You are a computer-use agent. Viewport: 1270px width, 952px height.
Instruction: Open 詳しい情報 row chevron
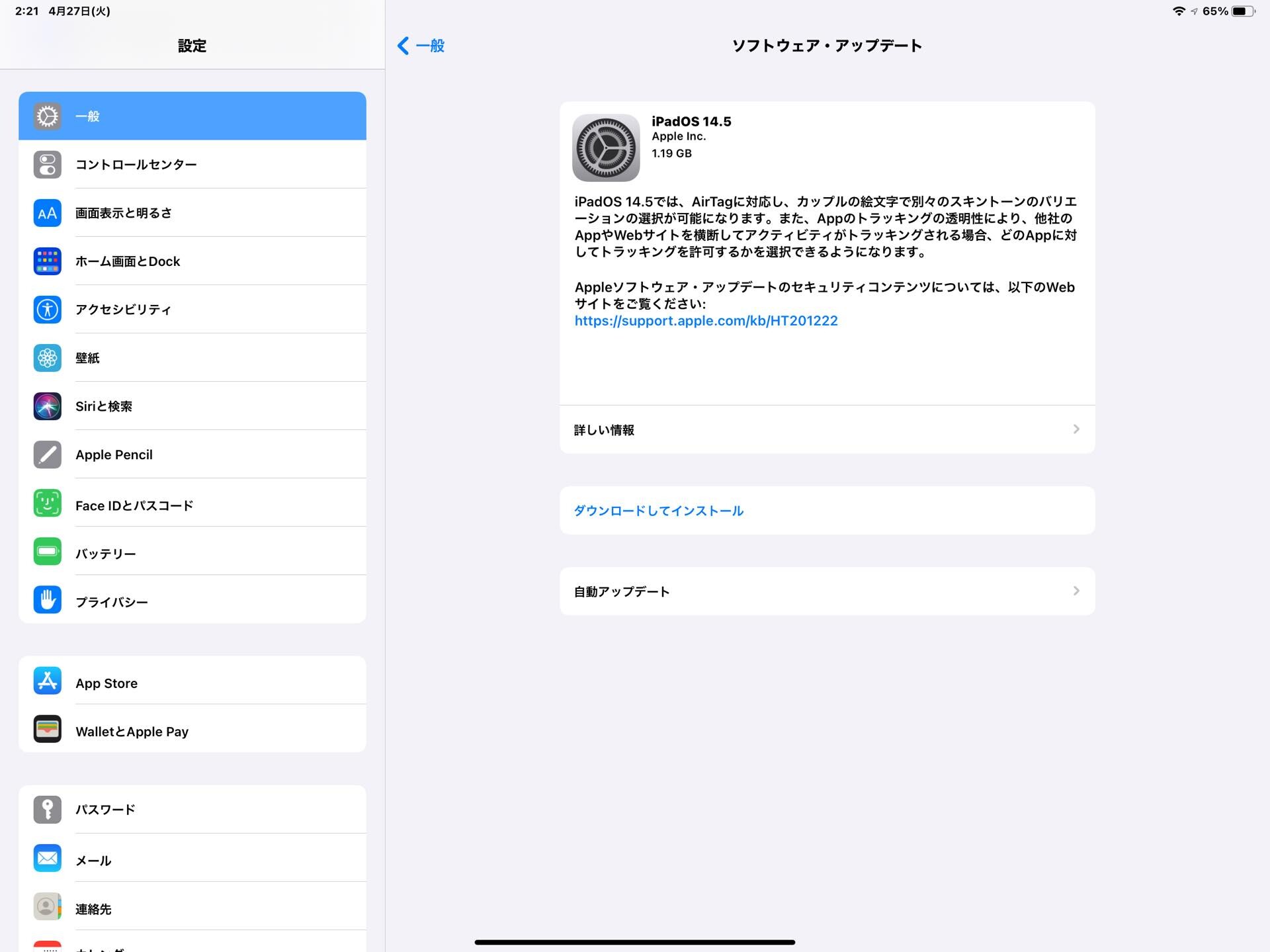click(x=1076, y=429)
